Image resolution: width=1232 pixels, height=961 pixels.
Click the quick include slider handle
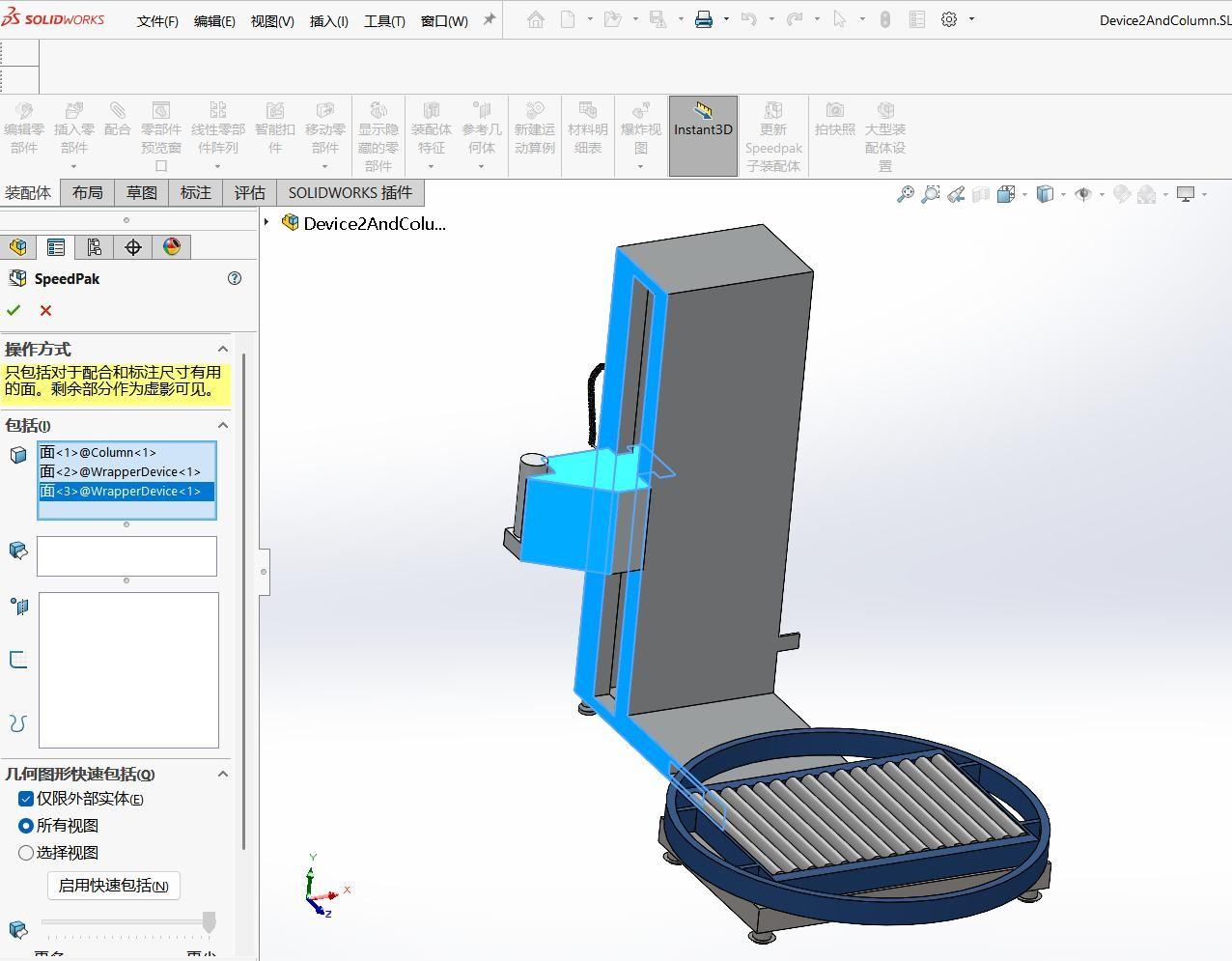(208, 922)
